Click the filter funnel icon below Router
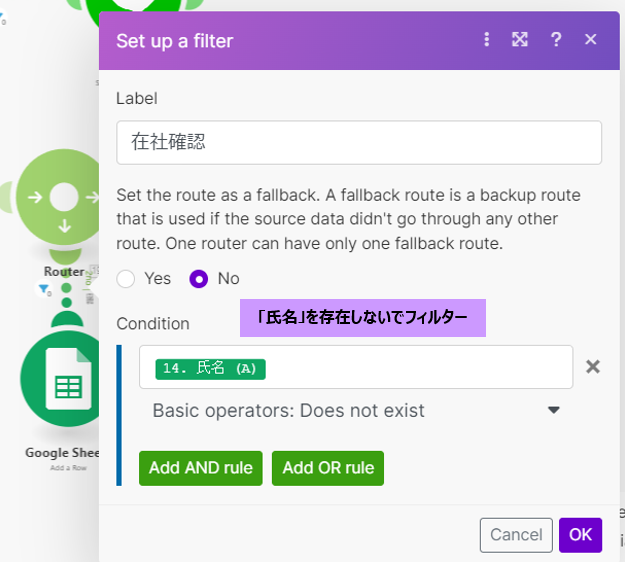The height and width of the screenshot is (562, 625). 44,289
